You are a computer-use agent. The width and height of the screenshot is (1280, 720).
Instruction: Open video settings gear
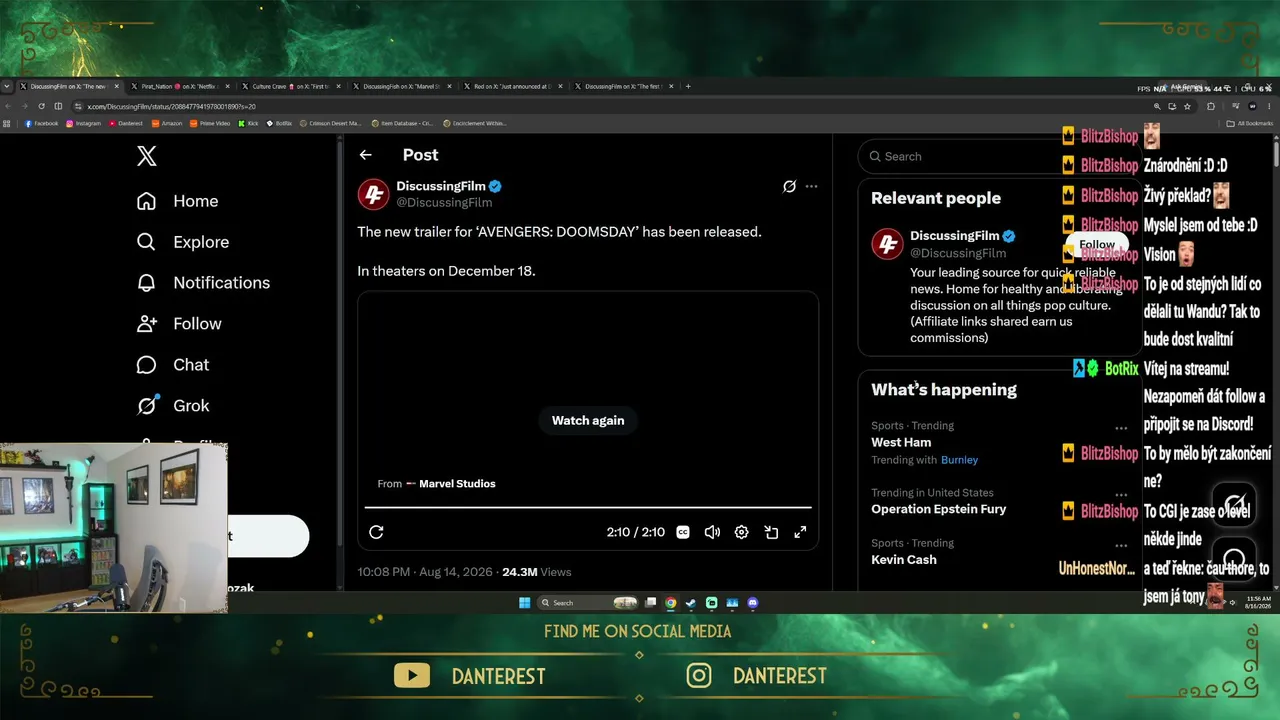click(x=741, y=532)
